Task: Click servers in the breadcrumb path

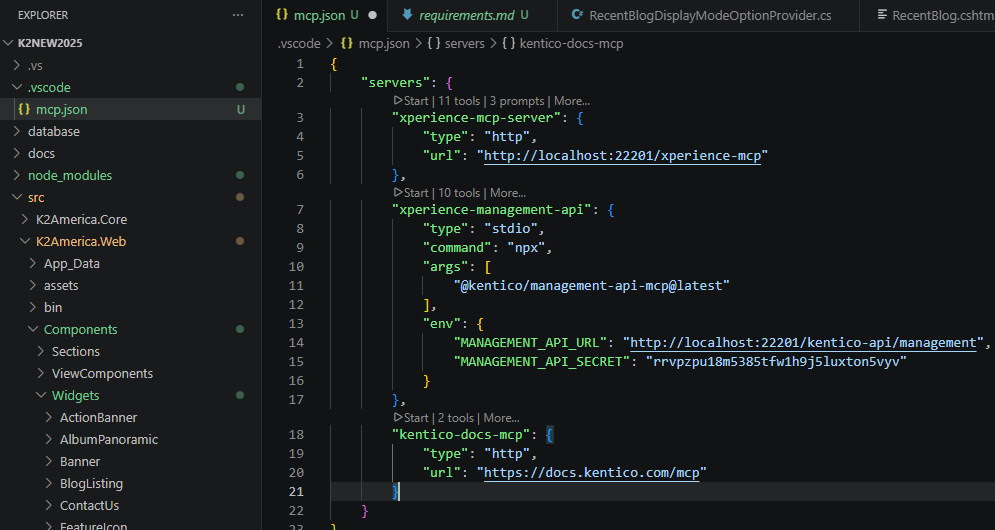Action: pos(465,43)
